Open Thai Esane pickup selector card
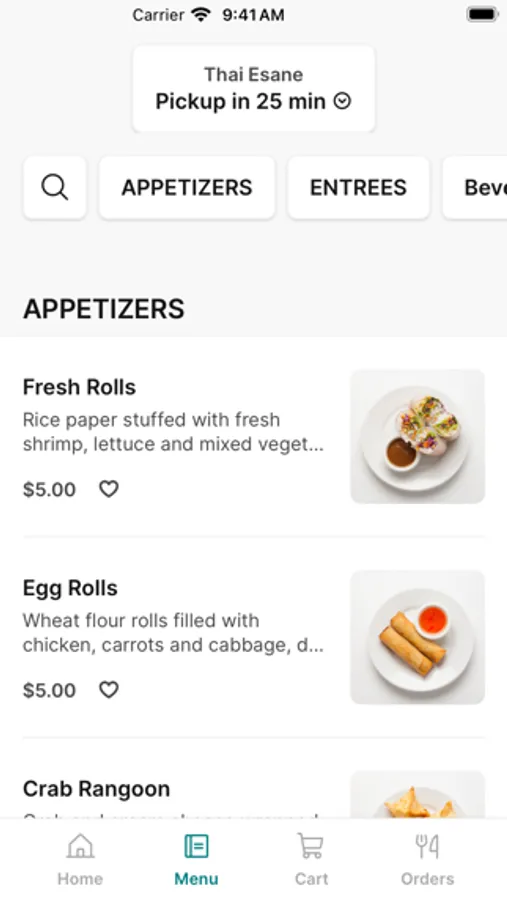507x900 pixels. (254, 89)
